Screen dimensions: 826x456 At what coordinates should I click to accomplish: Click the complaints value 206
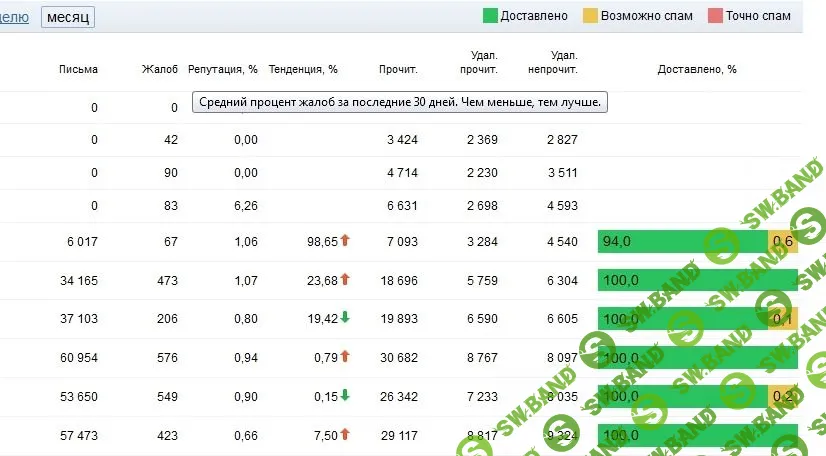[x=168, y=319]
